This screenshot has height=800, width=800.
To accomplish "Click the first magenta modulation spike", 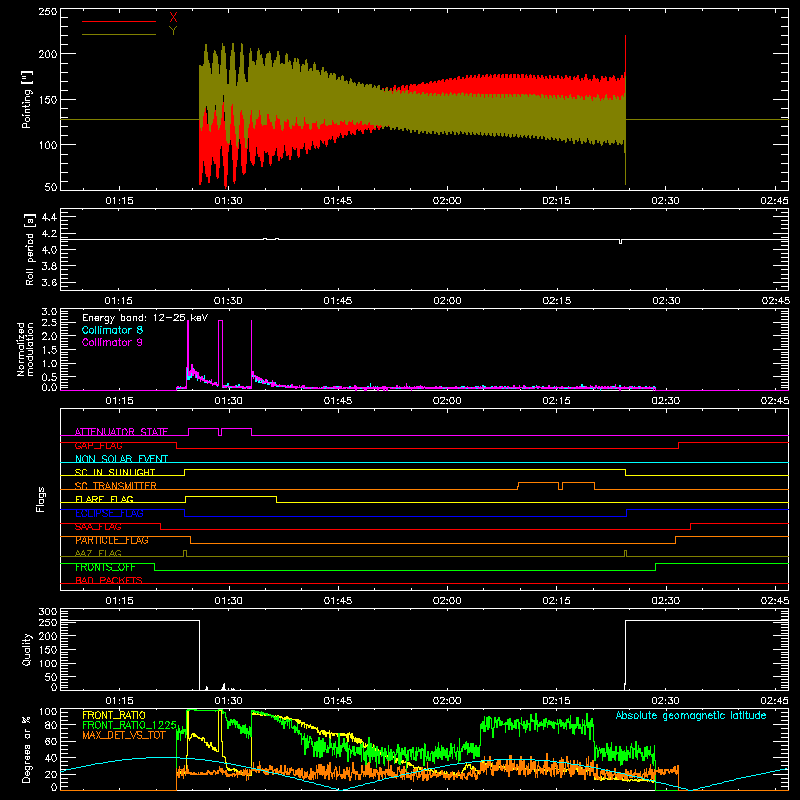I will click(188, 342).
